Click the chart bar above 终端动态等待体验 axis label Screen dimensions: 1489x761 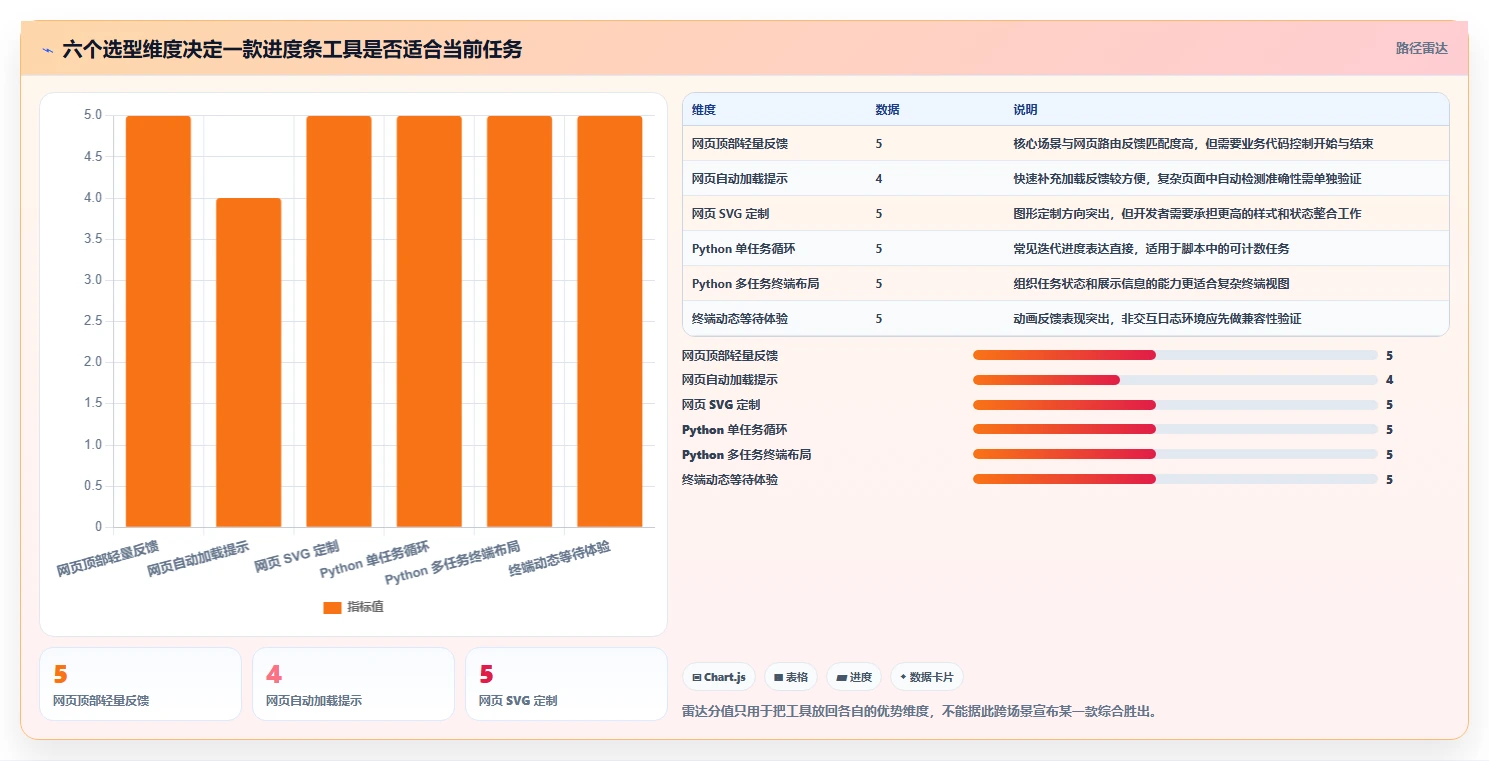click(610, 321)
